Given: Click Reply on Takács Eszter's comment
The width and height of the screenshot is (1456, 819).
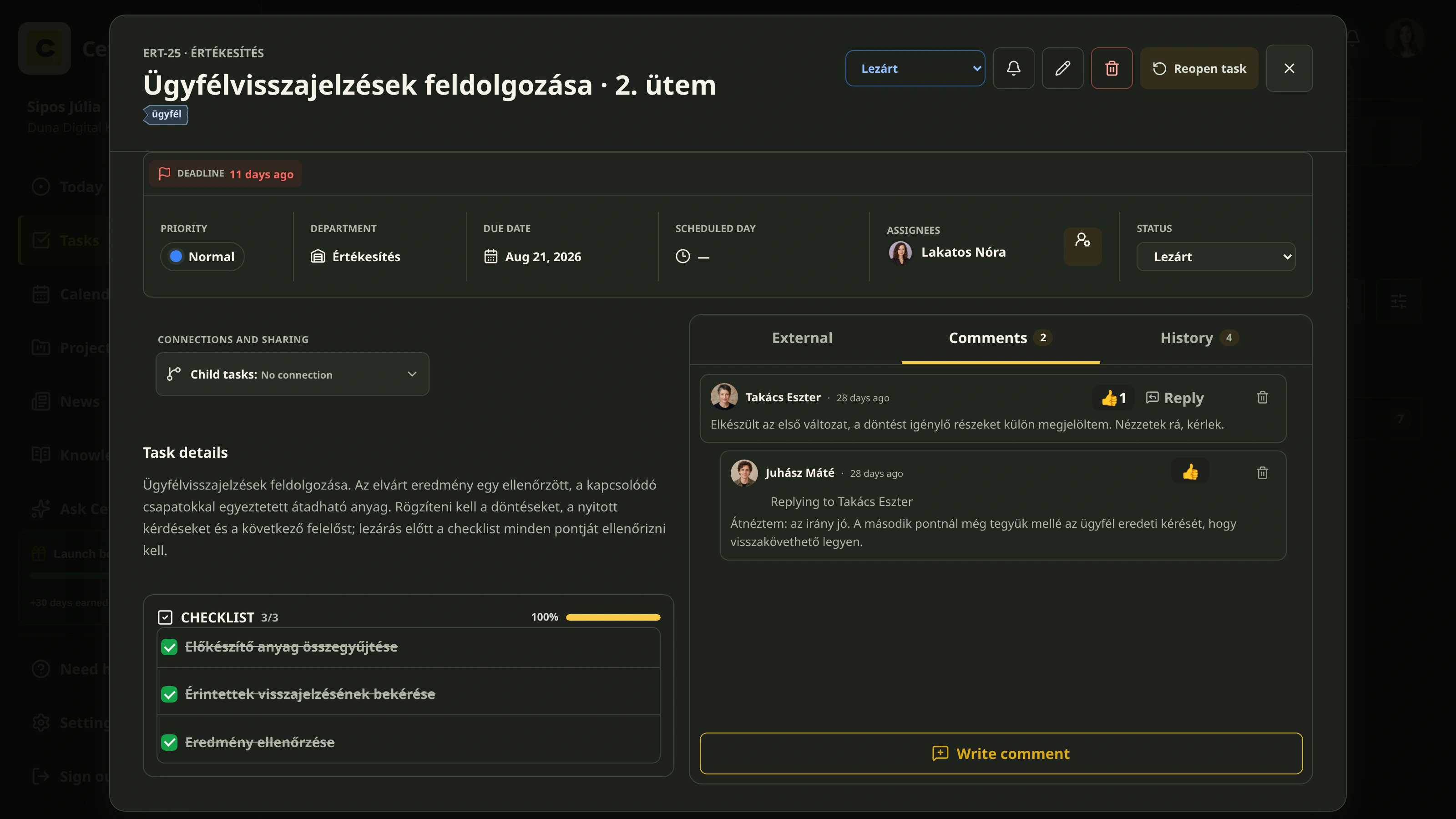Looking at the screenshot, I should click(1174, 398).
